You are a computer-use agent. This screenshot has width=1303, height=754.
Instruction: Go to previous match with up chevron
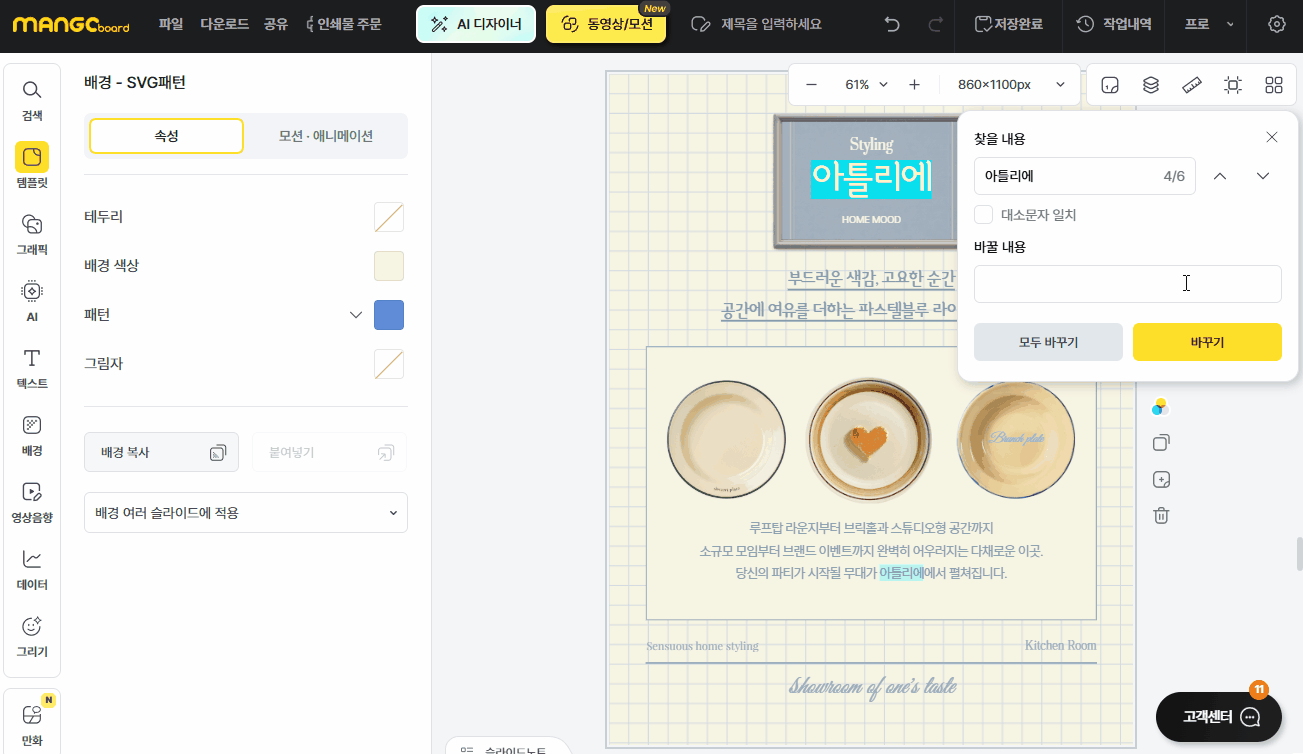click(1219, 176)
